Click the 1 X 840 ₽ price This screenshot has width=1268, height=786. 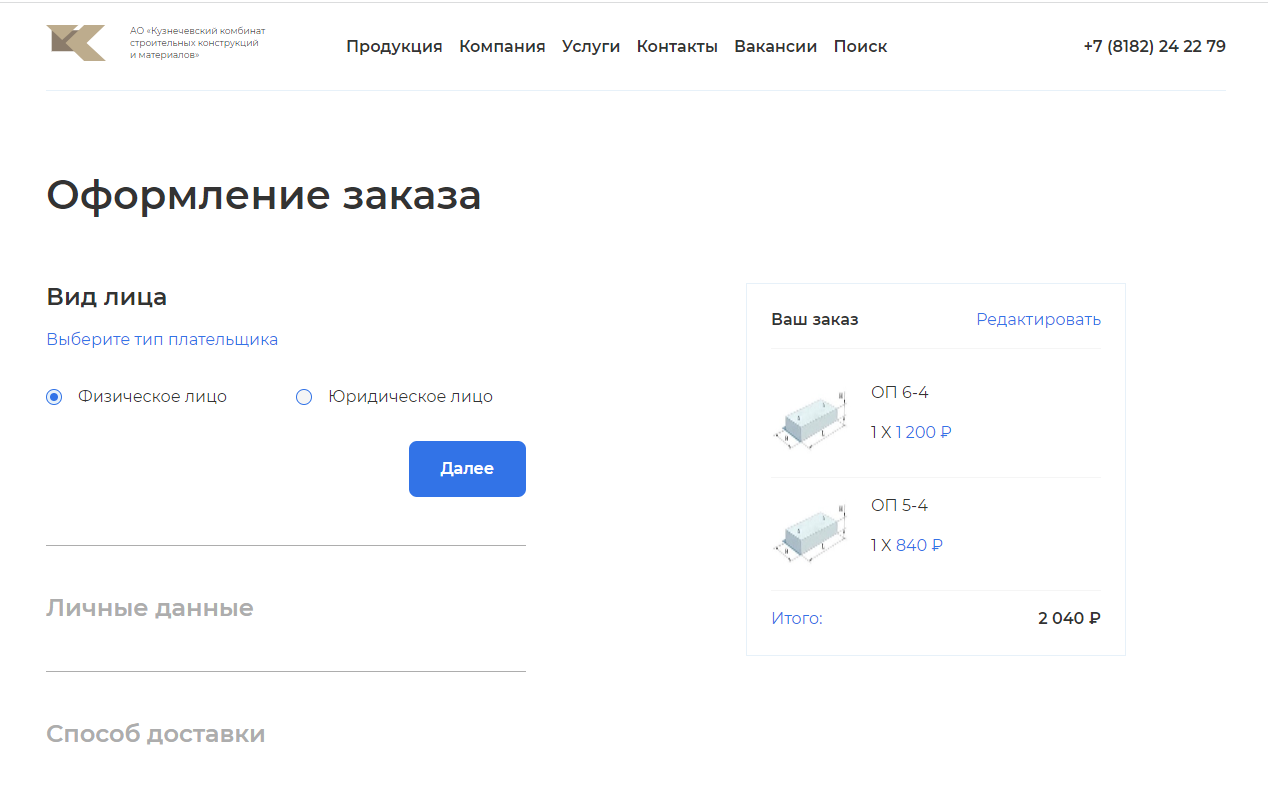pyautogui.click(x=907, y=546)
